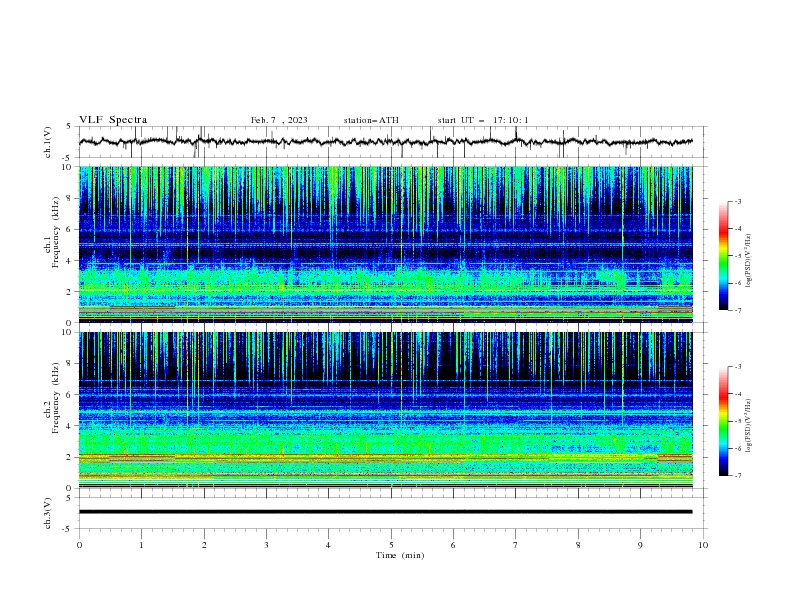The image size is (792, 612).
Task: Click the "ch.1(V)" axis label
Action: [48, 142]
